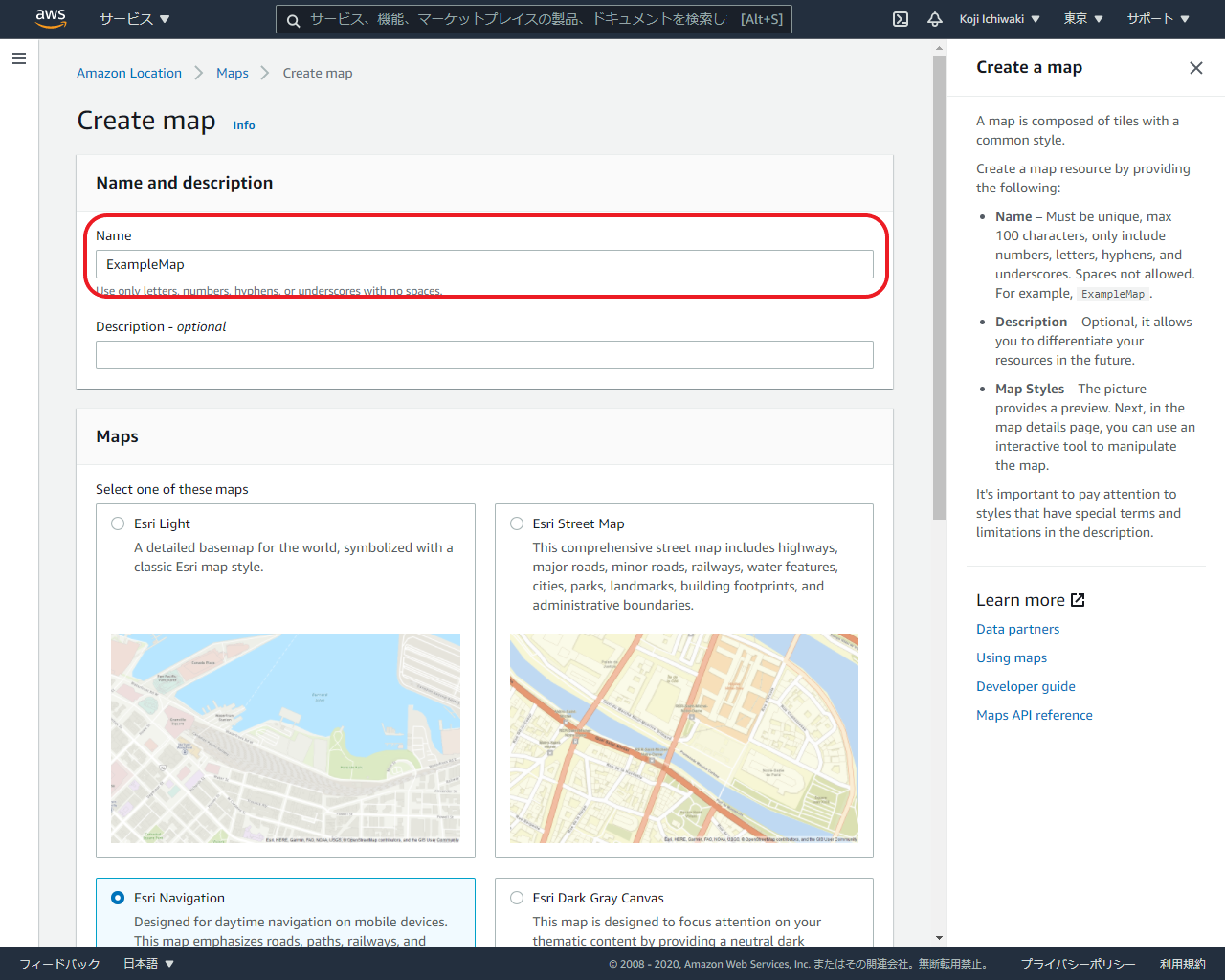Click the scrollbar down arrow

coord(939,938)
